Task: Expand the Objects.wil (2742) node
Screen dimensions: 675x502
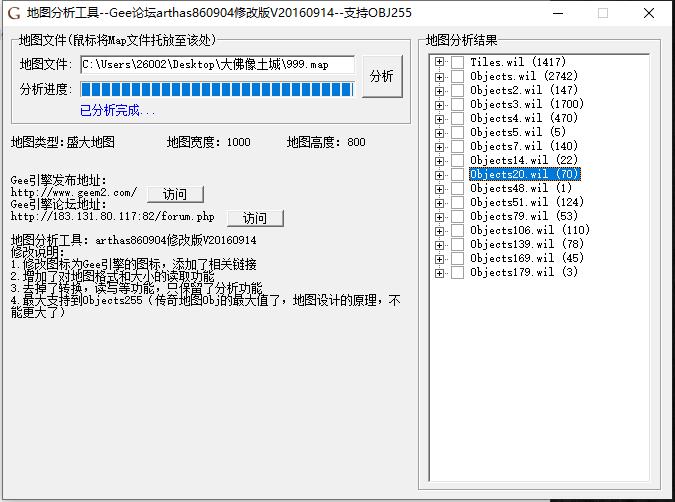Action: pos(439,77)
